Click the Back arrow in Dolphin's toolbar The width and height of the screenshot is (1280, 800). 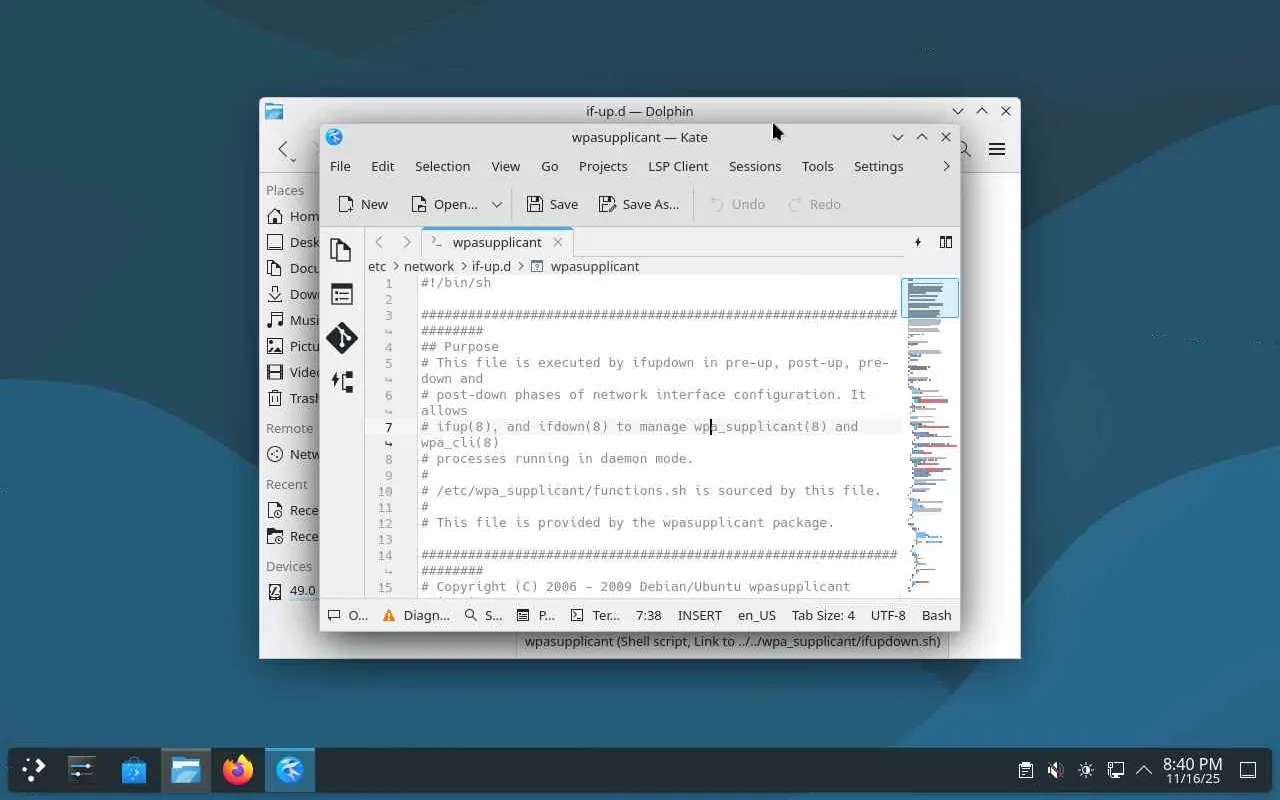284,149
